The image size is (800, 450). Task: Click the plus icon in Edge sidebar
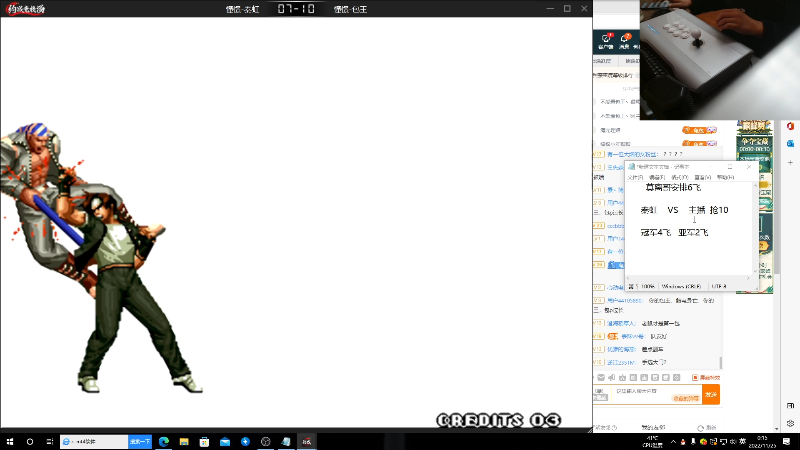790,162
